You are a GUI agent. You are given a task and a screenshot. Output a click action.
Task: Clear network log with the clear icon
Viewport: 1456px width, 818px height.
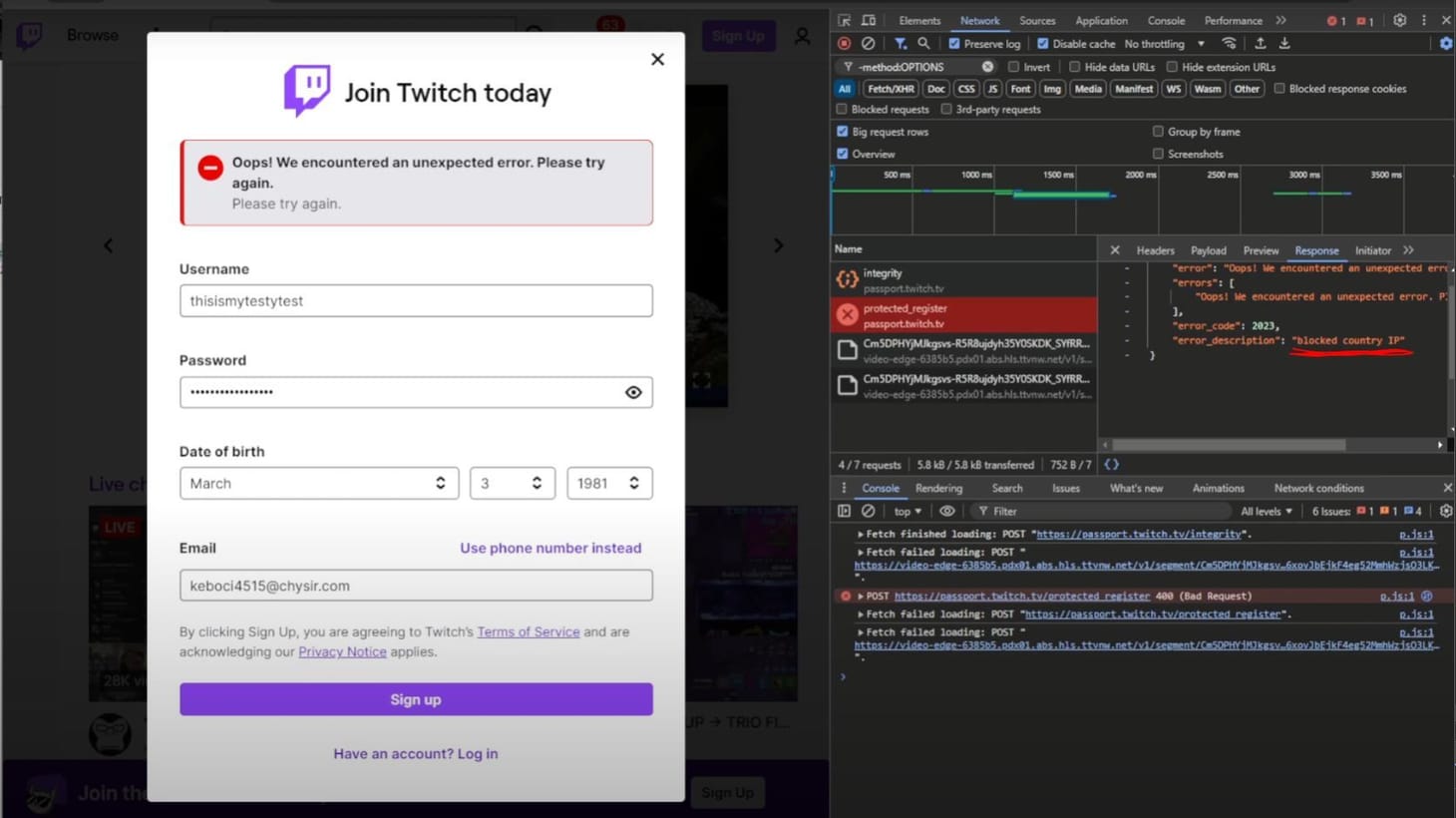click(869, 43)
